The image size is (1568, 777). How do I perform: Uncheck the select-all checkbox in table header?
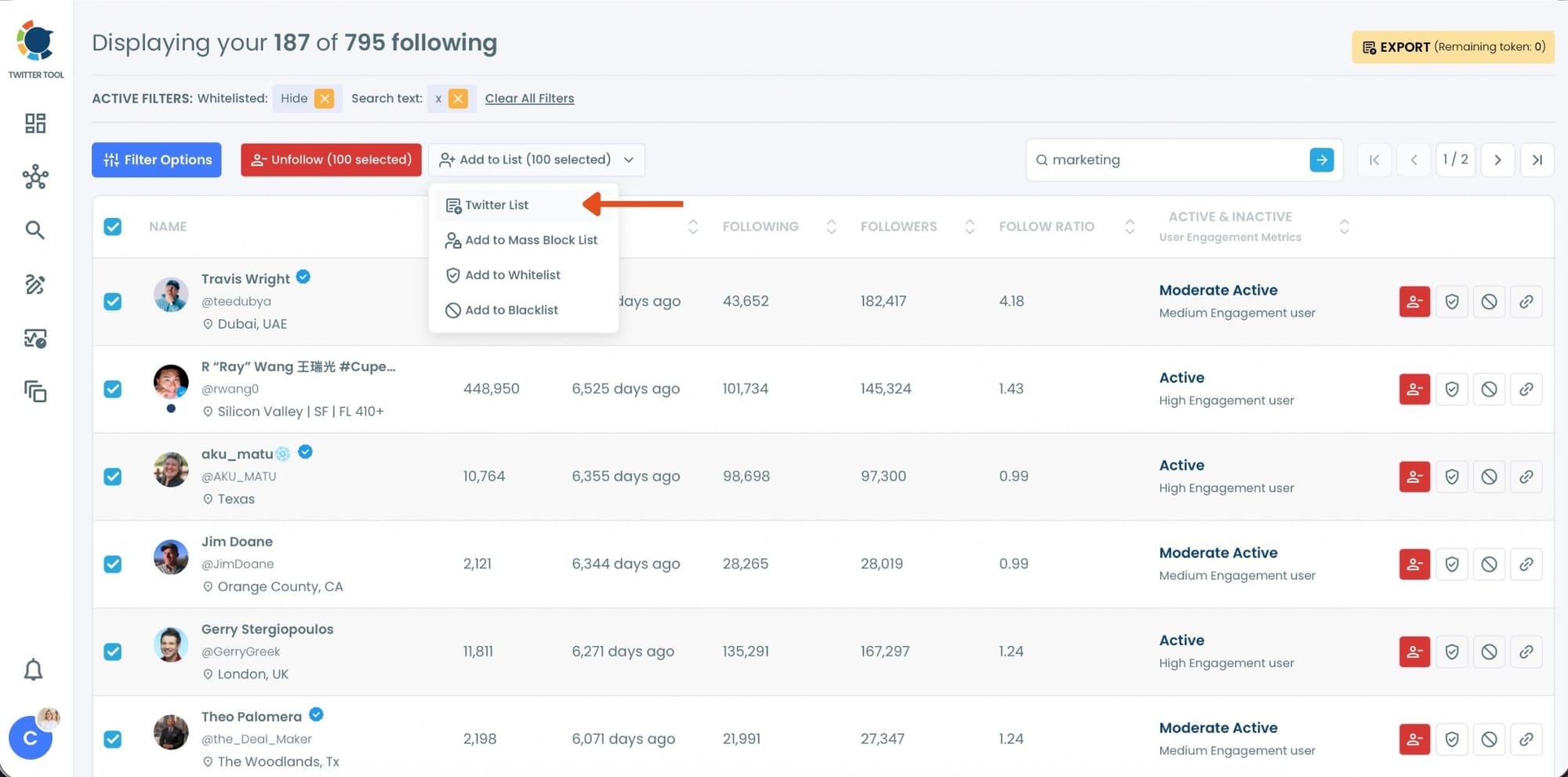click(x=113, y=227)
